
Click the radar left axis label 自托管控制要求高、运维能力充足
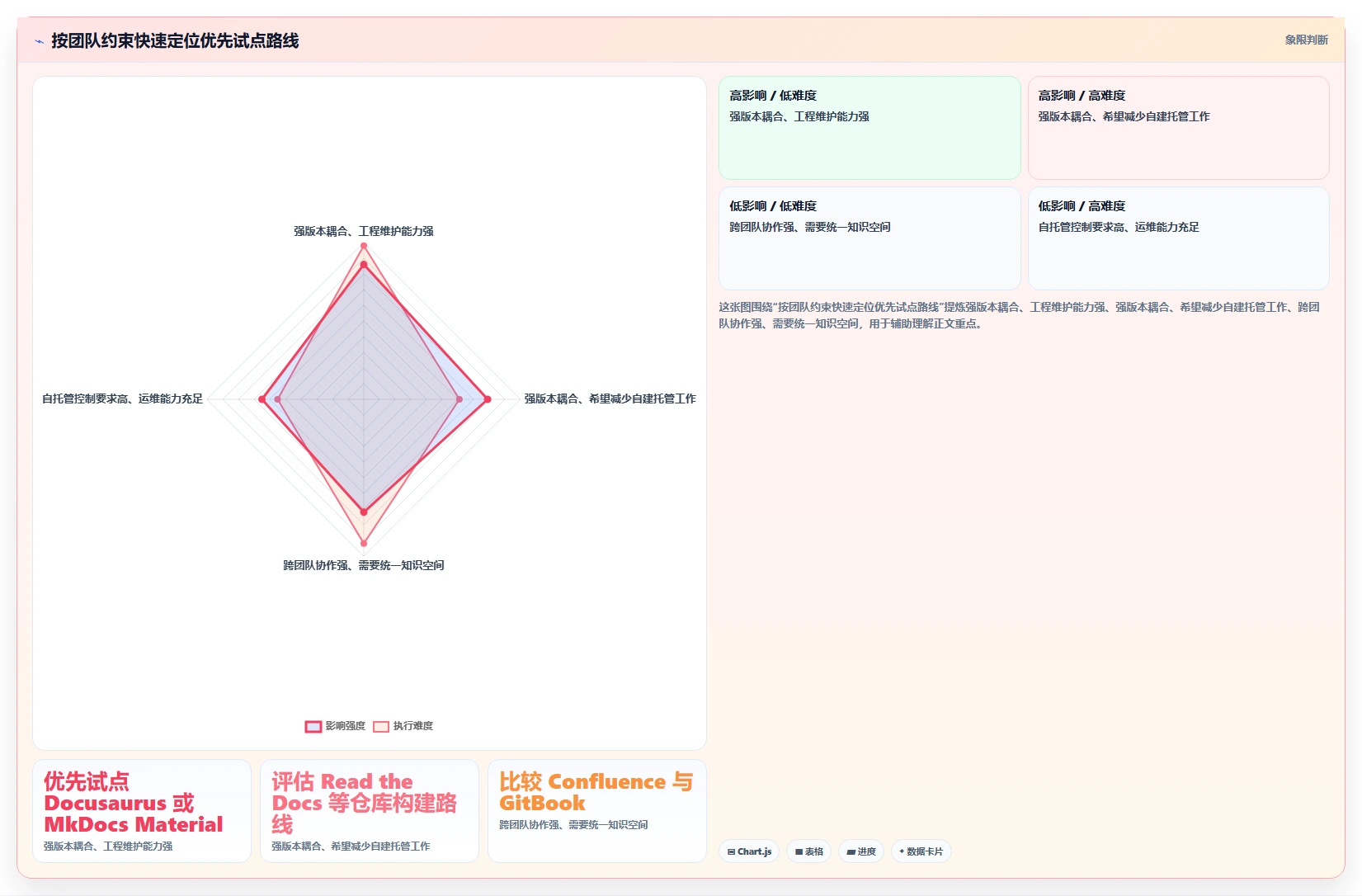122,398
